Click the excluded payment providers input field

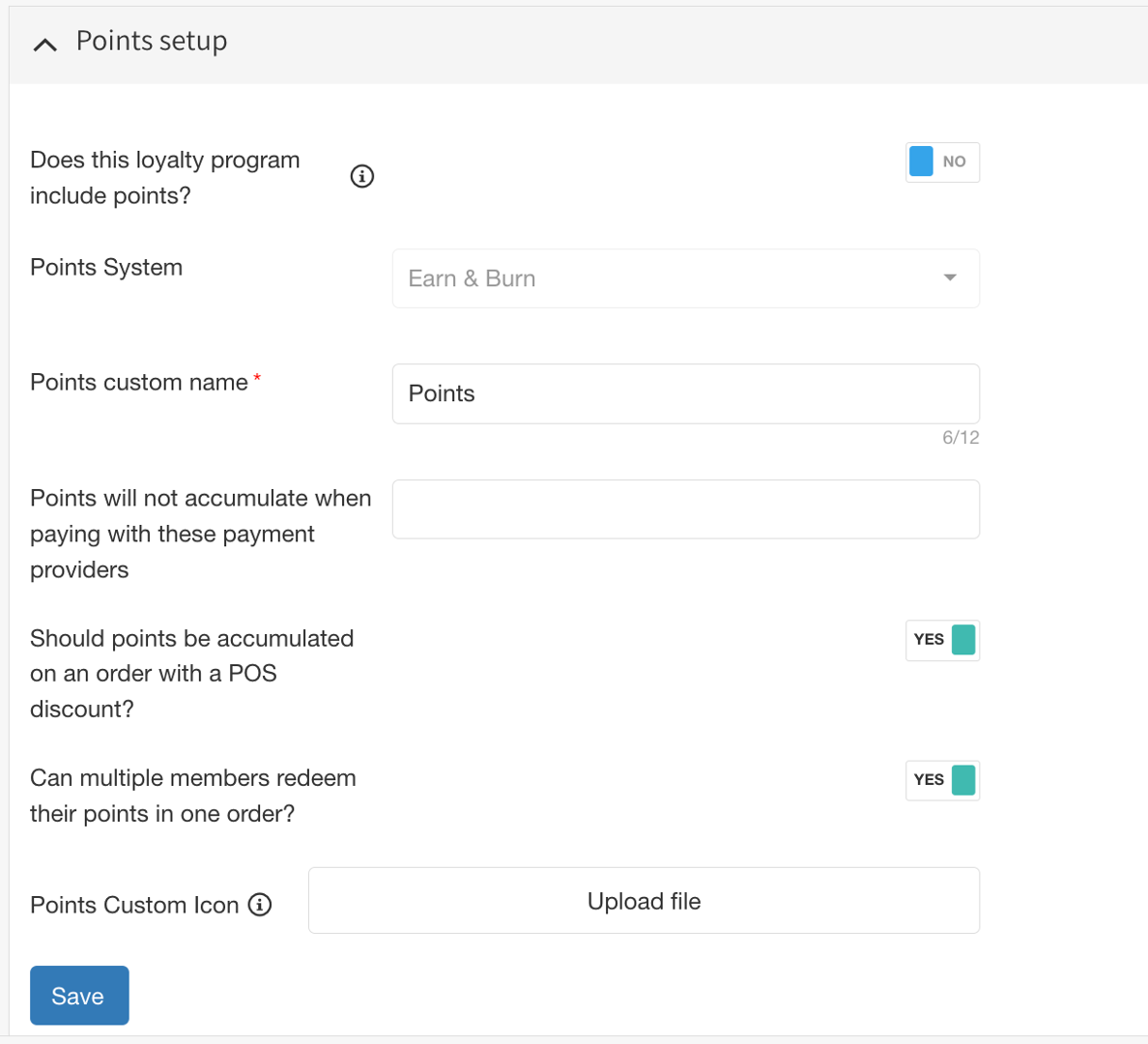pyautogui.click(x=685, y=509)
